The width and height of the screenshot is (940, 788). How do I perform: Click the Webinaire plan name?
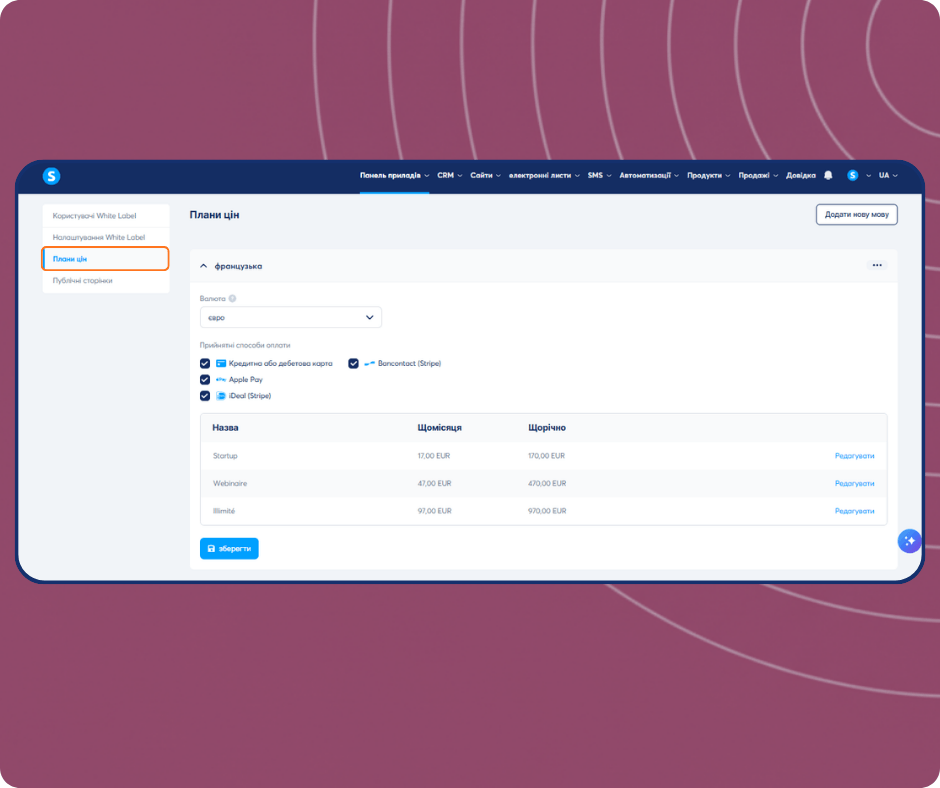230,483
